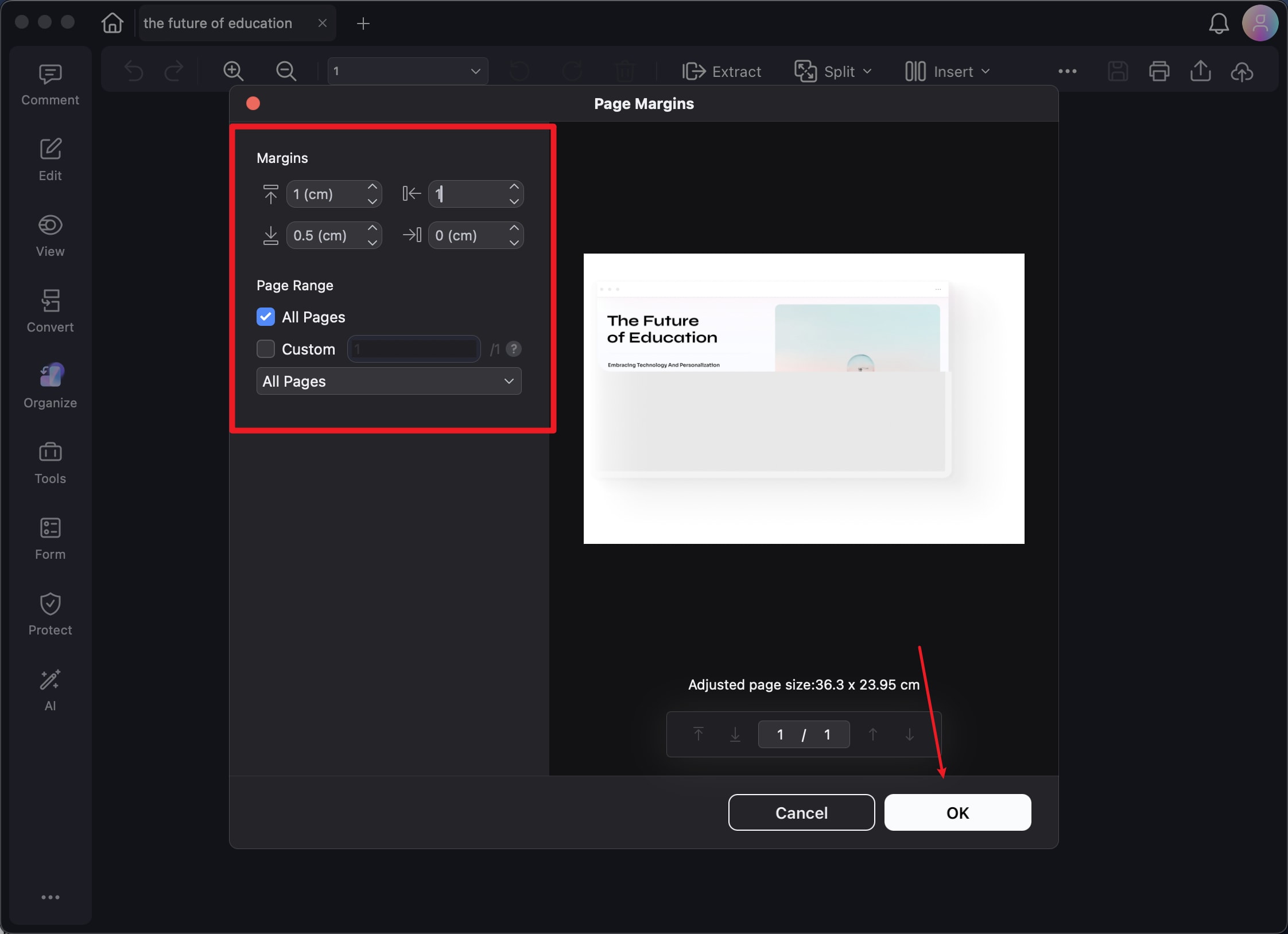This screenshot has width=1288, height=934.
Task: Open the Form tool in the sidebar
Action: click(x=50, y=539)
